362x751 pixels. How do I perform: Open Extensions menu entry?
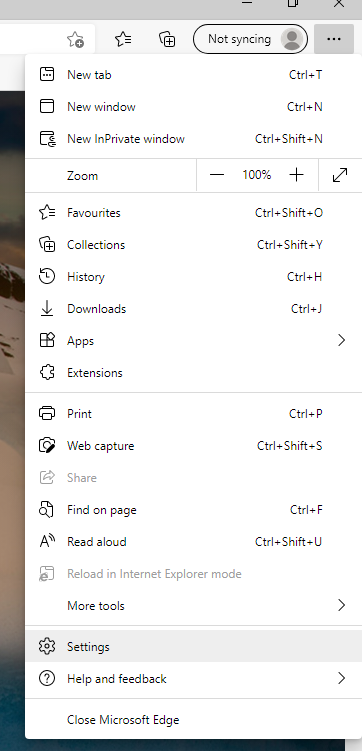tap(193, 373)
